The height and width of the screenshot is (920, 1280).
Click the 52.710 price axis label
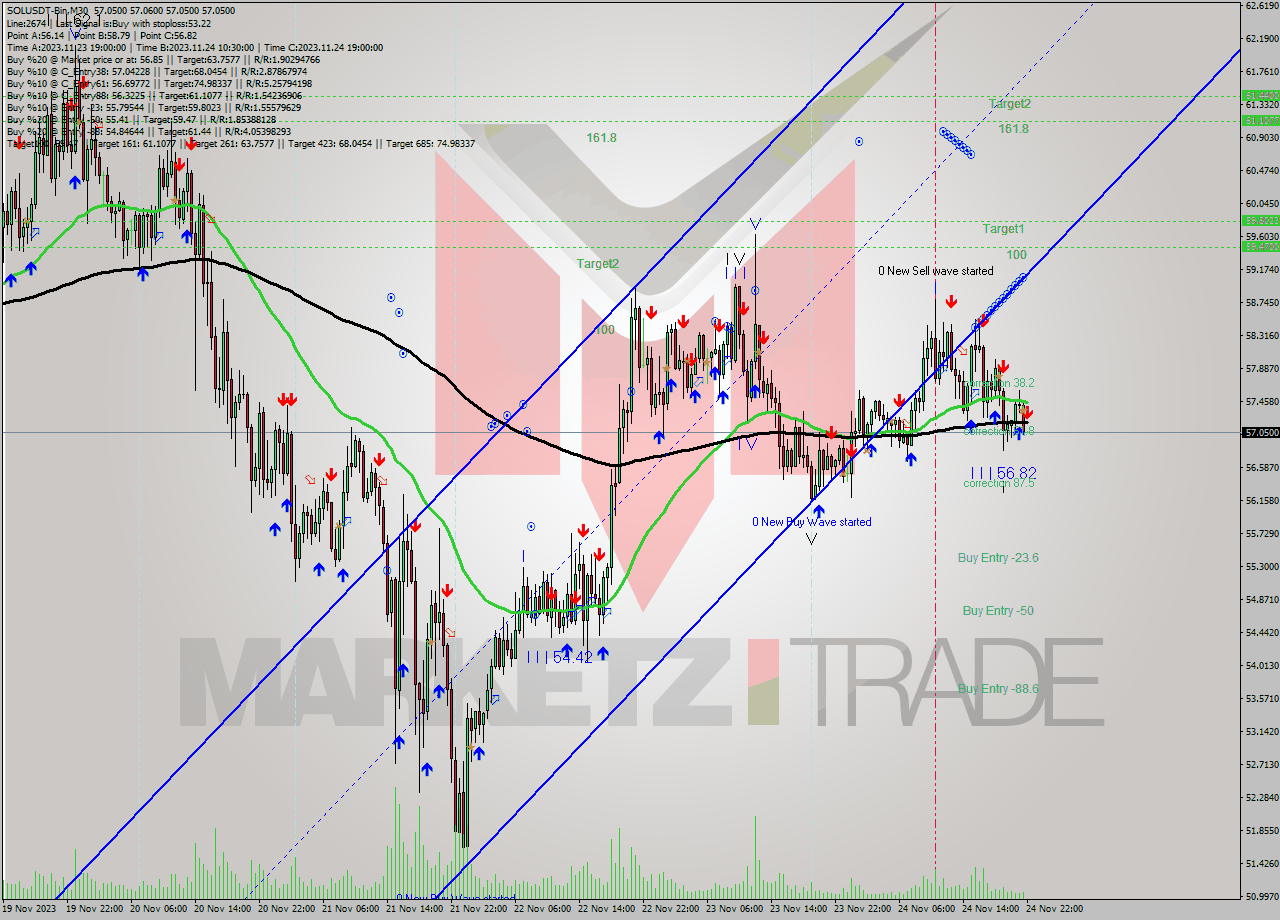click(1260, 764)
